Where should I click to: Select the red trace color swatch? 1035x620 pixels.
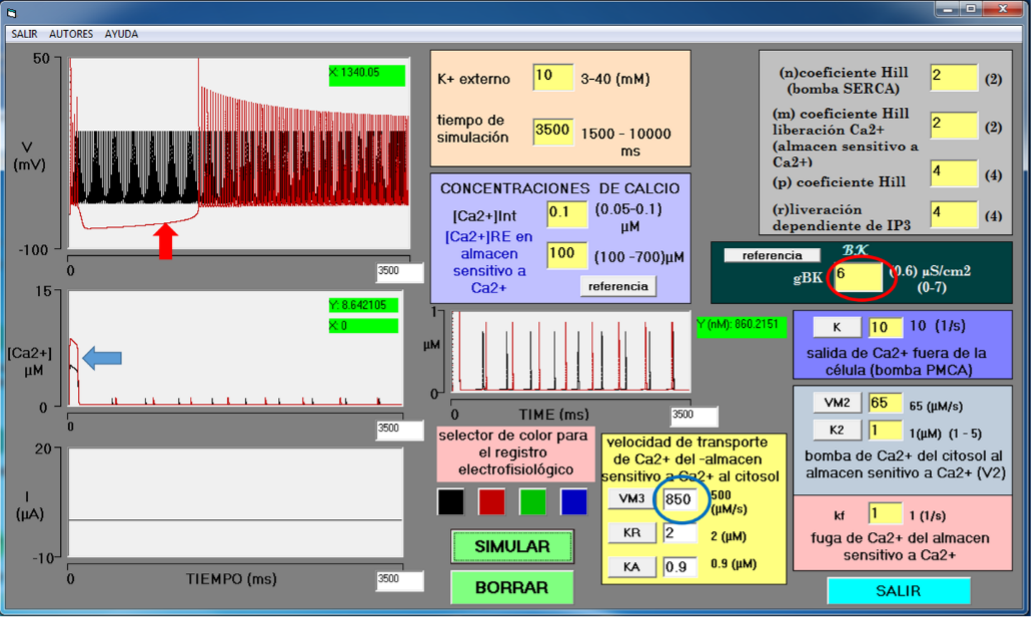tap(491, 502)
